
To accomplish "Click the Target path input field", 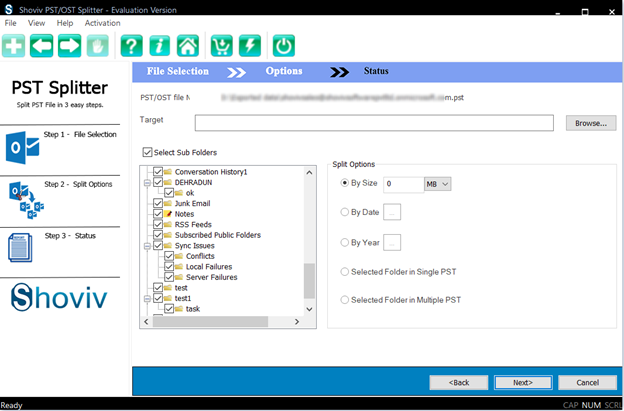I will point(374,123).
